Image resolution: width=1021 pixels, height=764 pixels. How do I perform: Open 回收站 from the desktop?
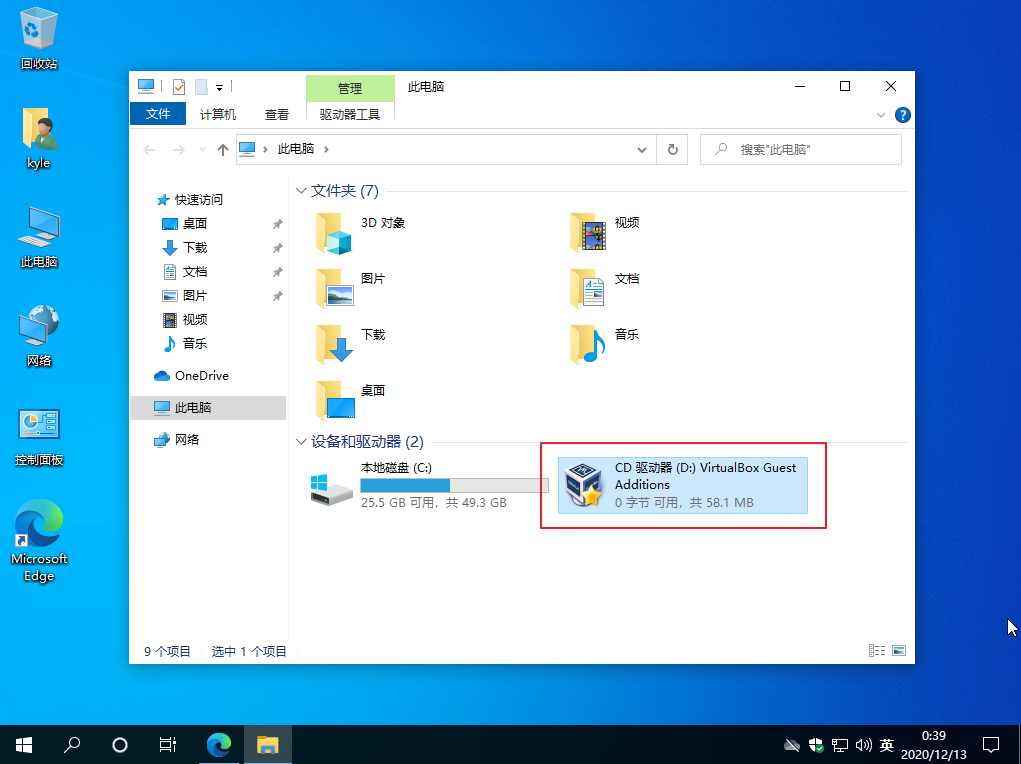click(38, 30)
